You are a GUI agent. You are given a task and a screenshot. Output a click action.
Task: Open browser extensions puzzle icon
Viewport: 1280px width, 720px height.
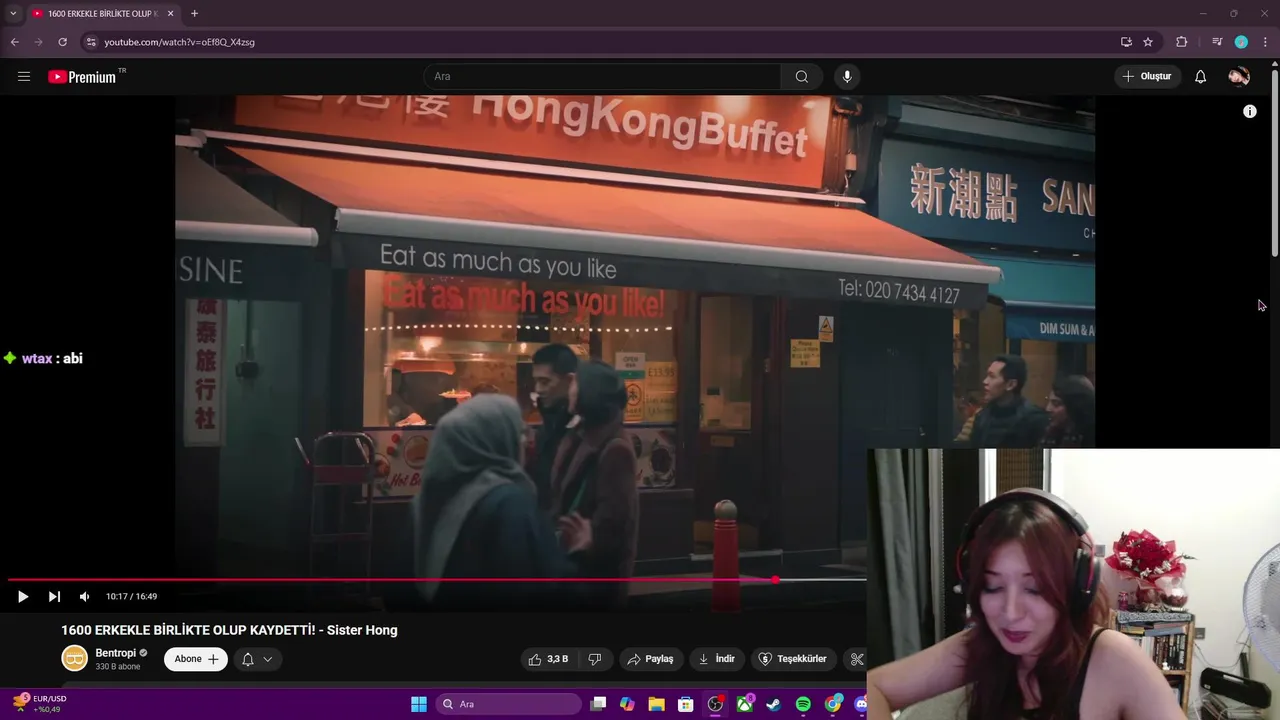[x=1182, y=42]
